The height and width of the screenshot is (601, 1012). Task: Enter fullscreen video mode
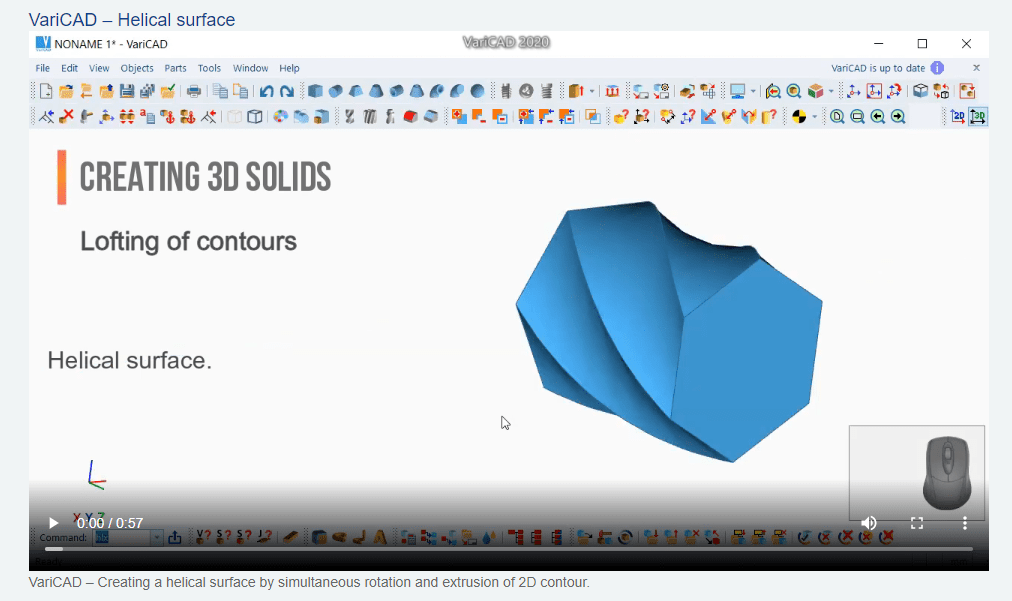pyautogui.click(x=916, y=523)
